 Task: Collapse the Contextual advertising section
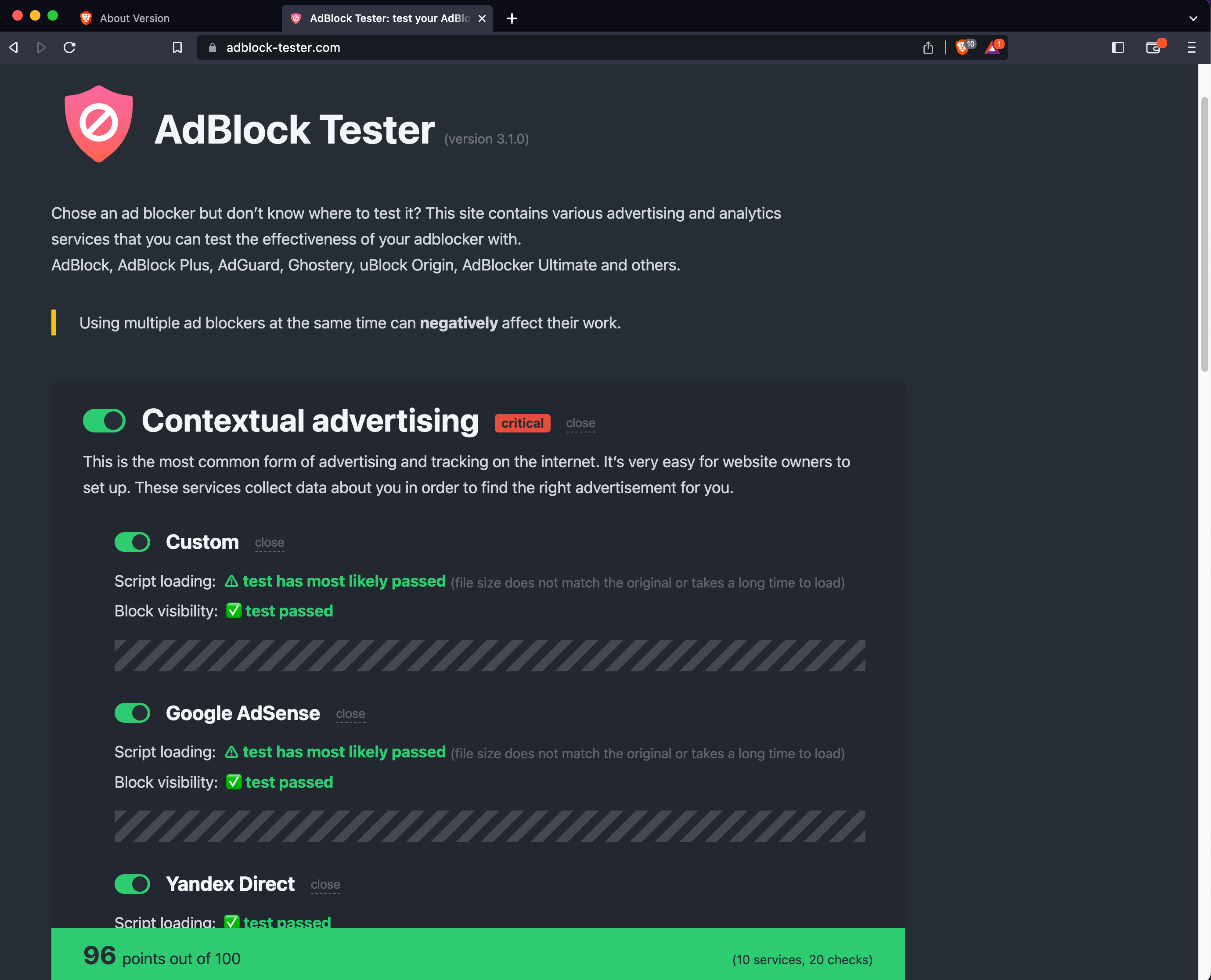(x=581, y=423)
